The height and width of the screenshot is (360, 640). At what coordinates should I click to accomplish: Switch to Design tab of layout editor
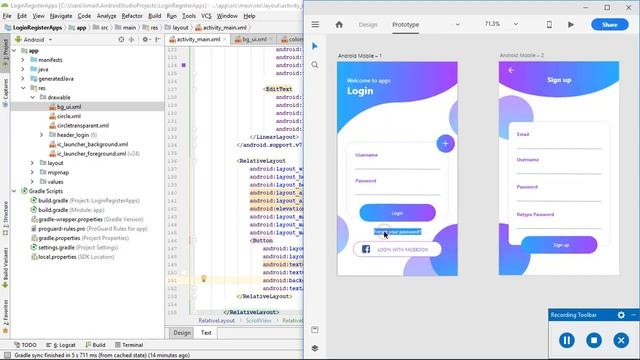pyautogui.click(x=182, y=333)
